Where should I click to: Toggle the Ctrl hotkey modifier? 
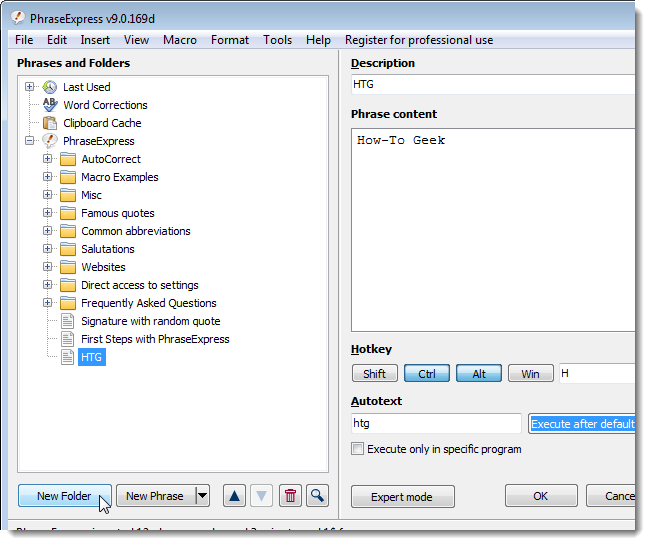coord(427,373)
